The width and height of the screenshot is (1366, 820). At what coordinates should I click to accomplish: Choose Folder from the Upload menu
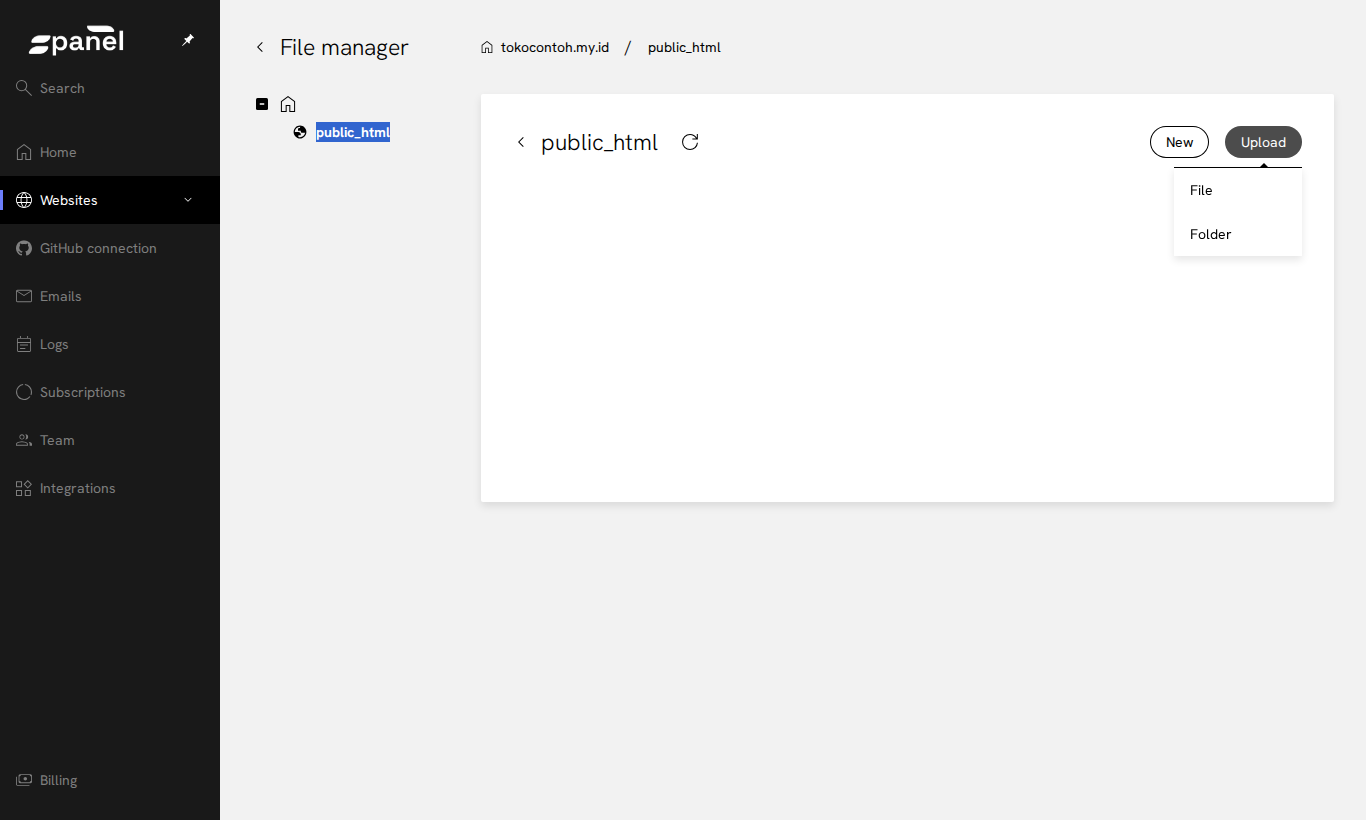click(x=1238, y=234)
